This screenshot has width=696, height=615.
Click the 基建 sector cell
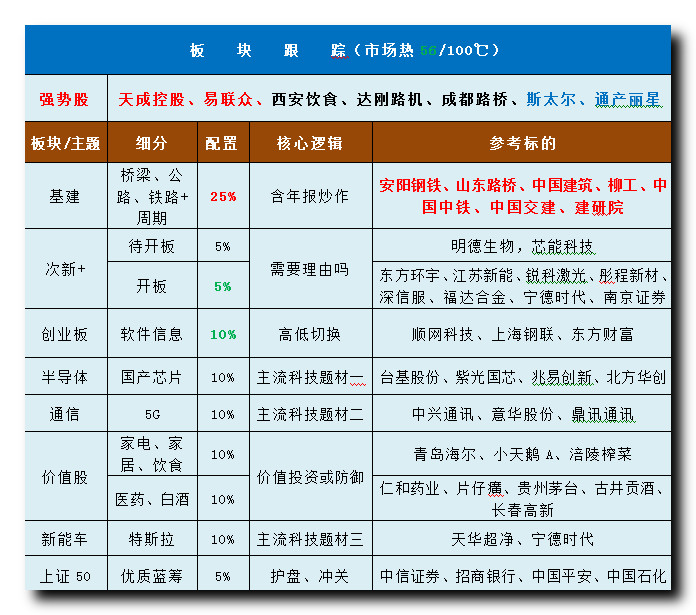point(66,196)
